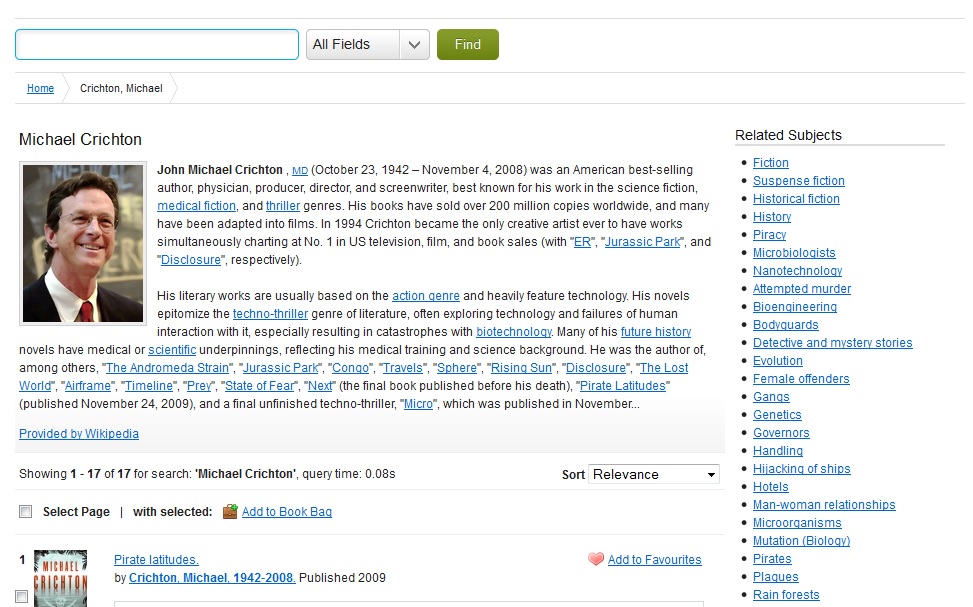Select the Governors subject
This screenshot has width=973, height=607.
coord(781,433)
